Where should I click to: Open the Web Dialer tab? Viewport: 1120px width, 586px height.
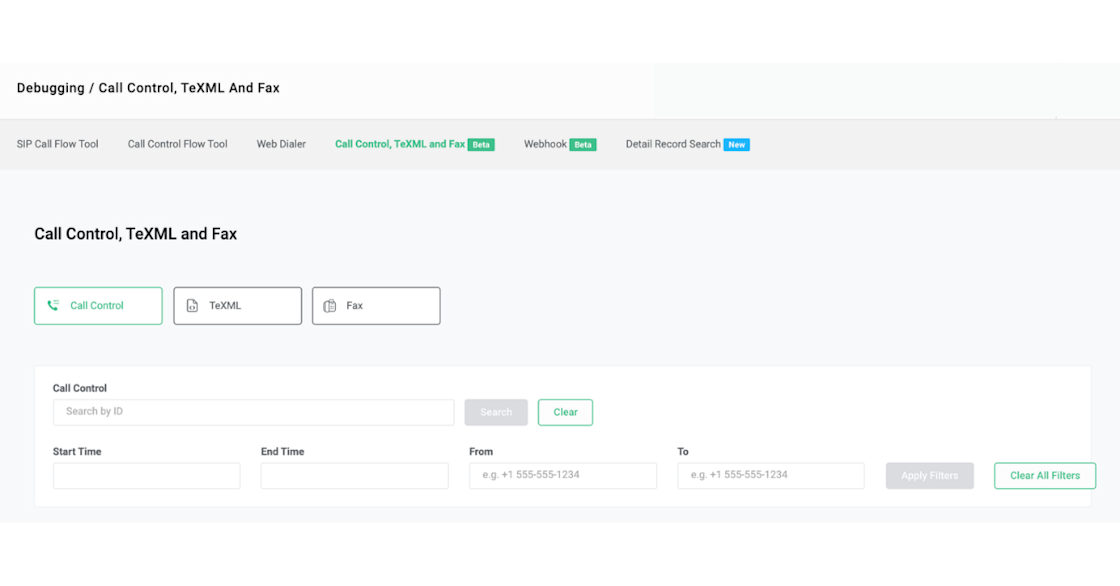pyautogui.click(x=281, y=144)
